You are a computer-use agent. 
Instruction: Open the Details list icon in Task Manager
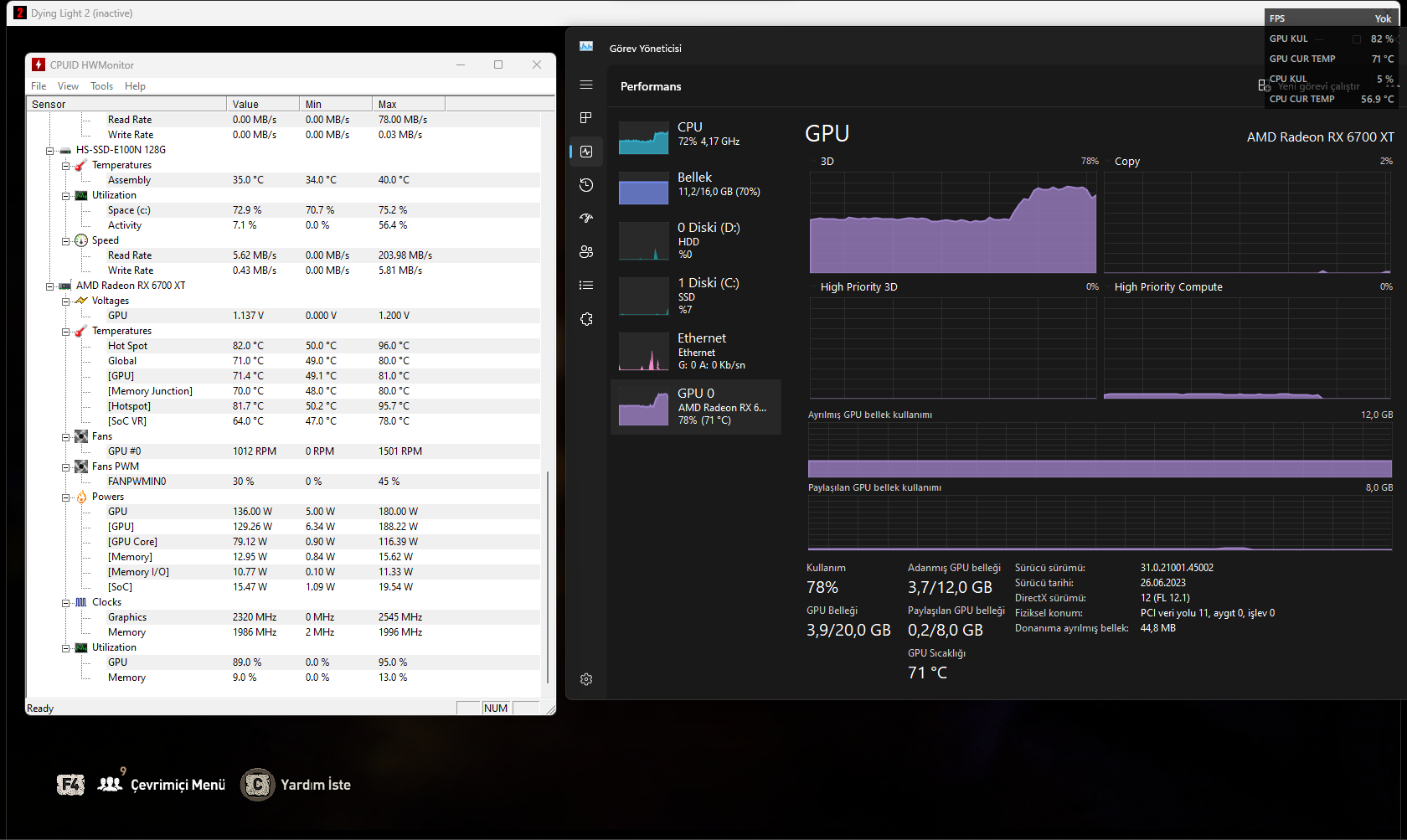586,286
